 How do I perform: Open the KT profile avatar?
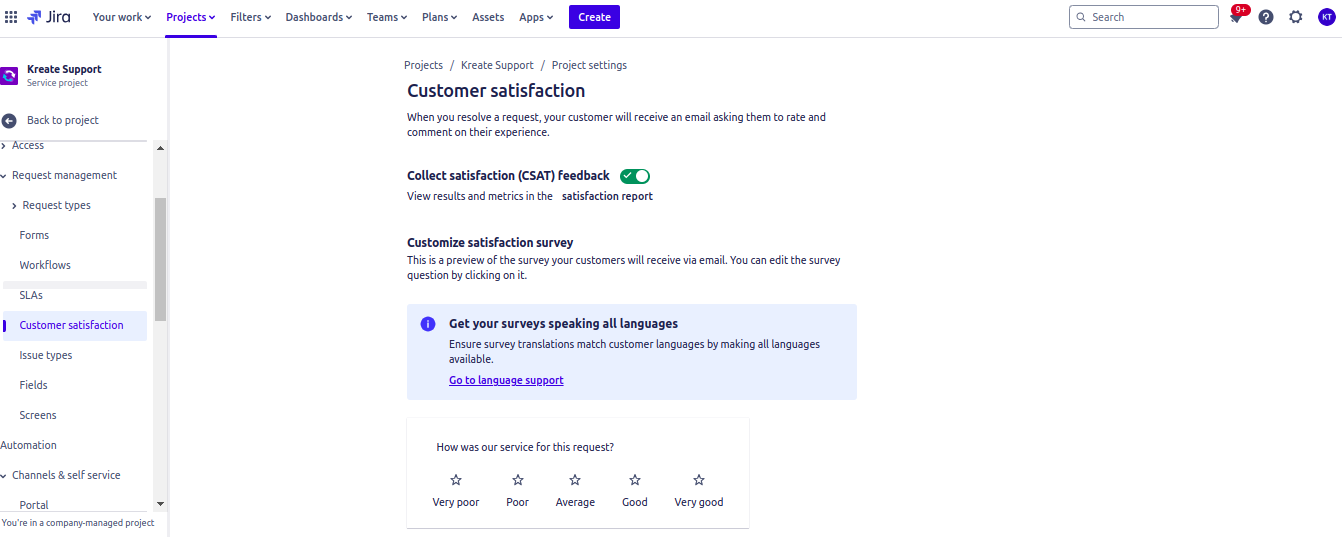(x=1326, y=17)
